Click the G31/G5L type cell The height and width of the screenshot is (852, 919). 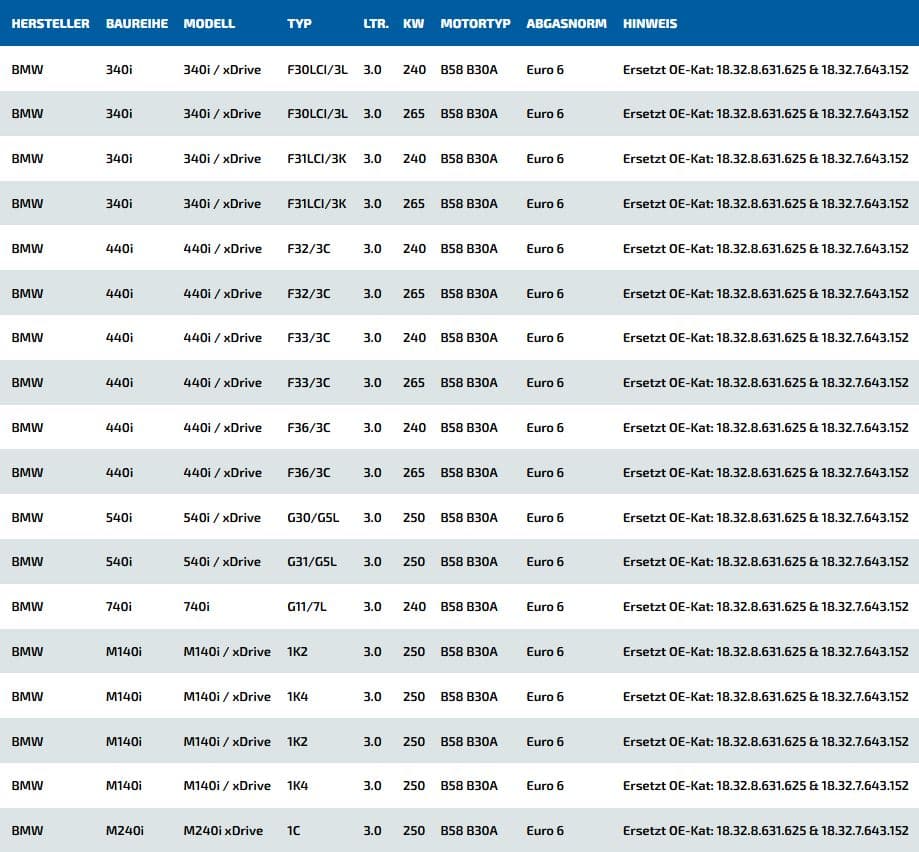coord(312,561)
